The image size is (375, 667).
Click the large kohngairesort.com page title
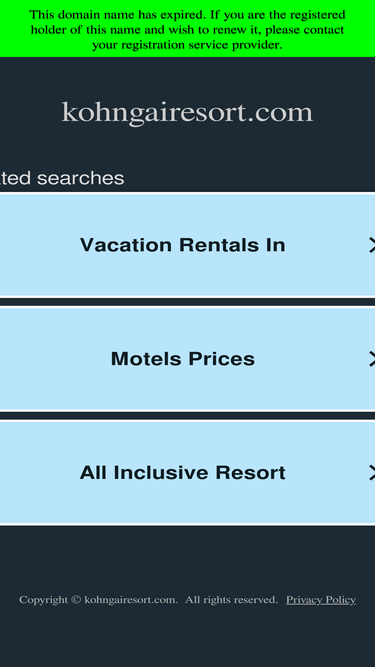click(187, 113)
